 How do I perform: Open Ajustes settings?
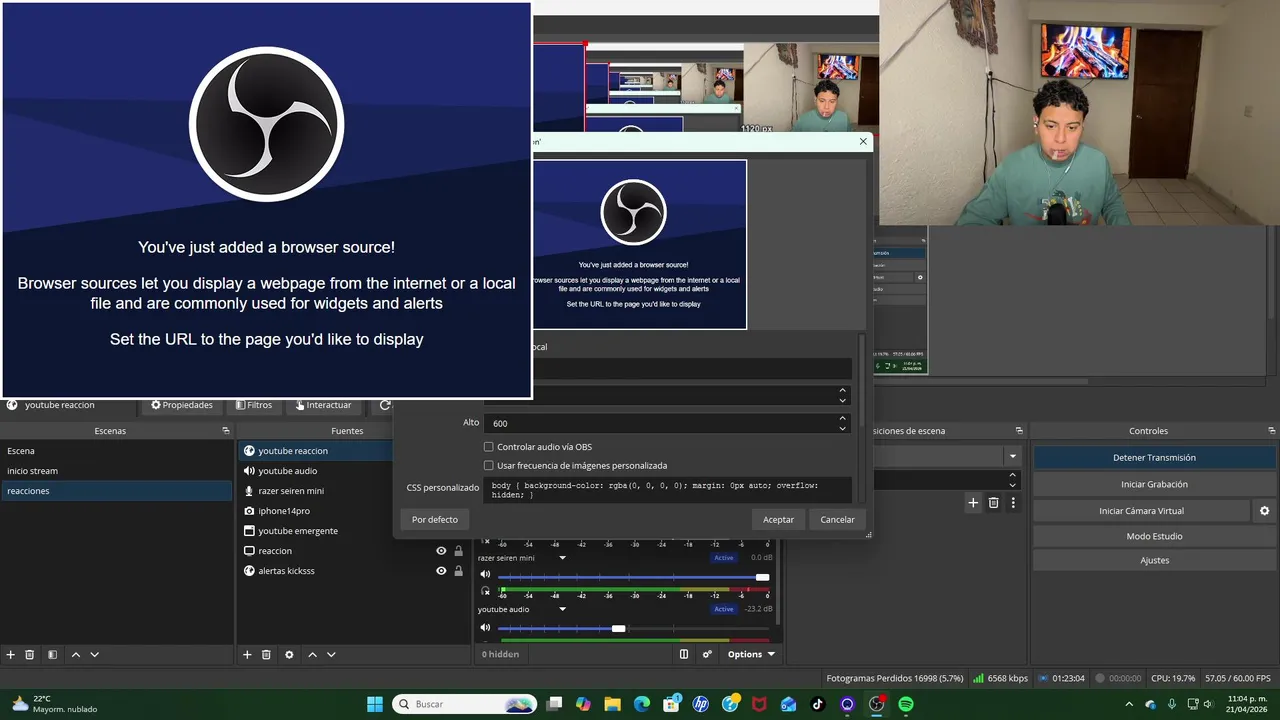(1154, 560)
